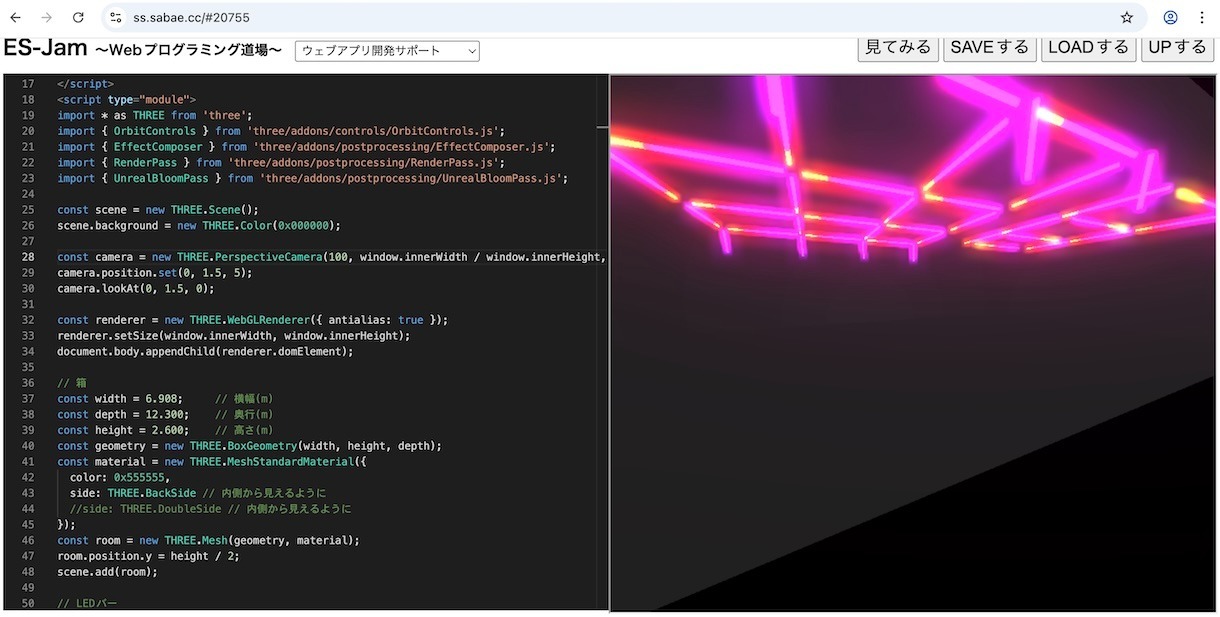The width and height of the screenshot is (1220, 617).
Task: Click line number 17 in gutter
Action: click(x=27, y=83)
